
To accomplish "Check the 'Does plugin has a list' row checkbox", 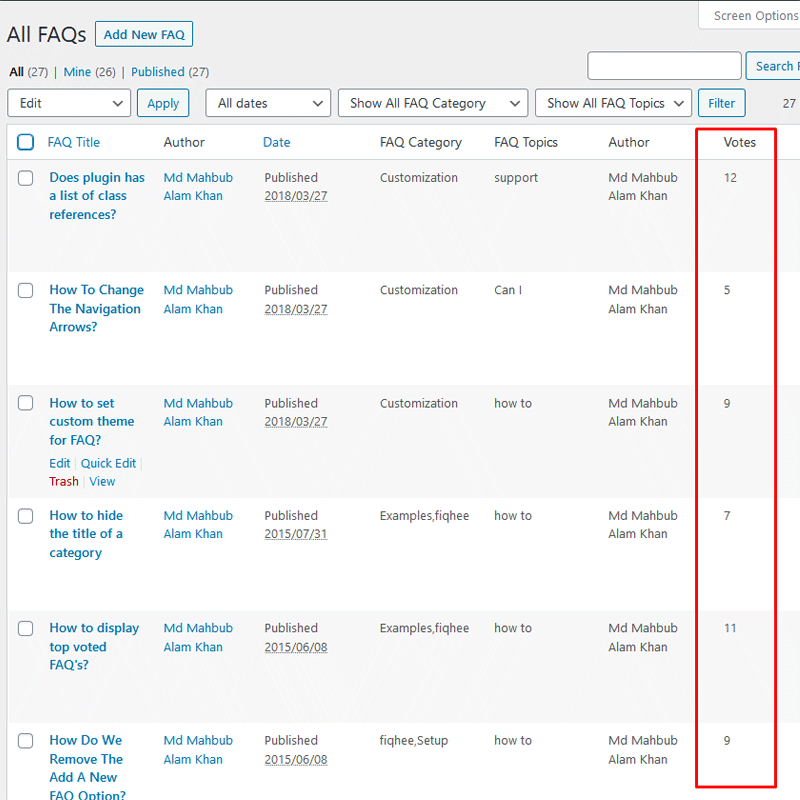I will [26, 178].
